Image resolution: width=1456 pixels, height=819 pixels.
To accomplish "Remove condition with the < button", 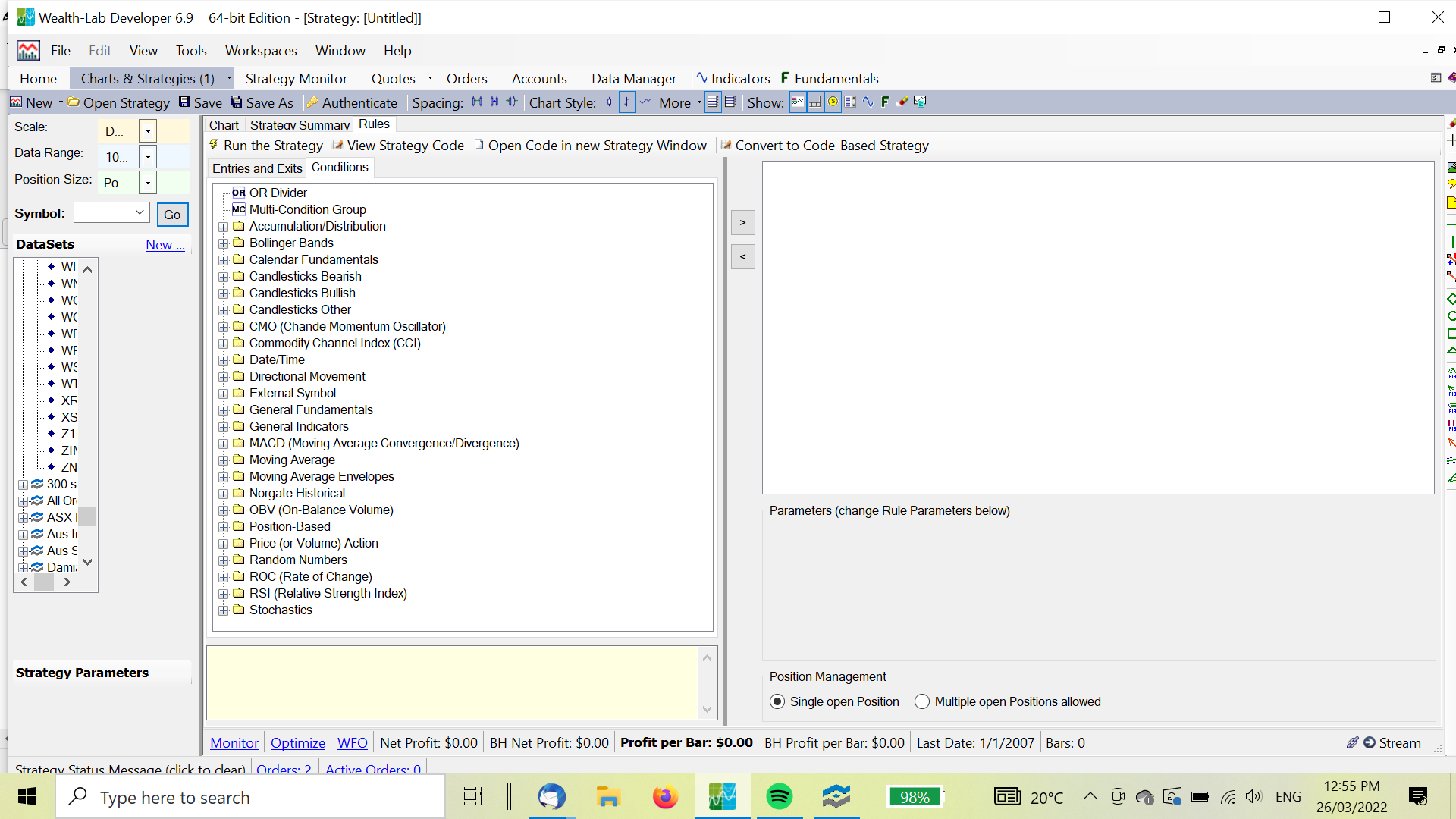I will tap(742, 257).
